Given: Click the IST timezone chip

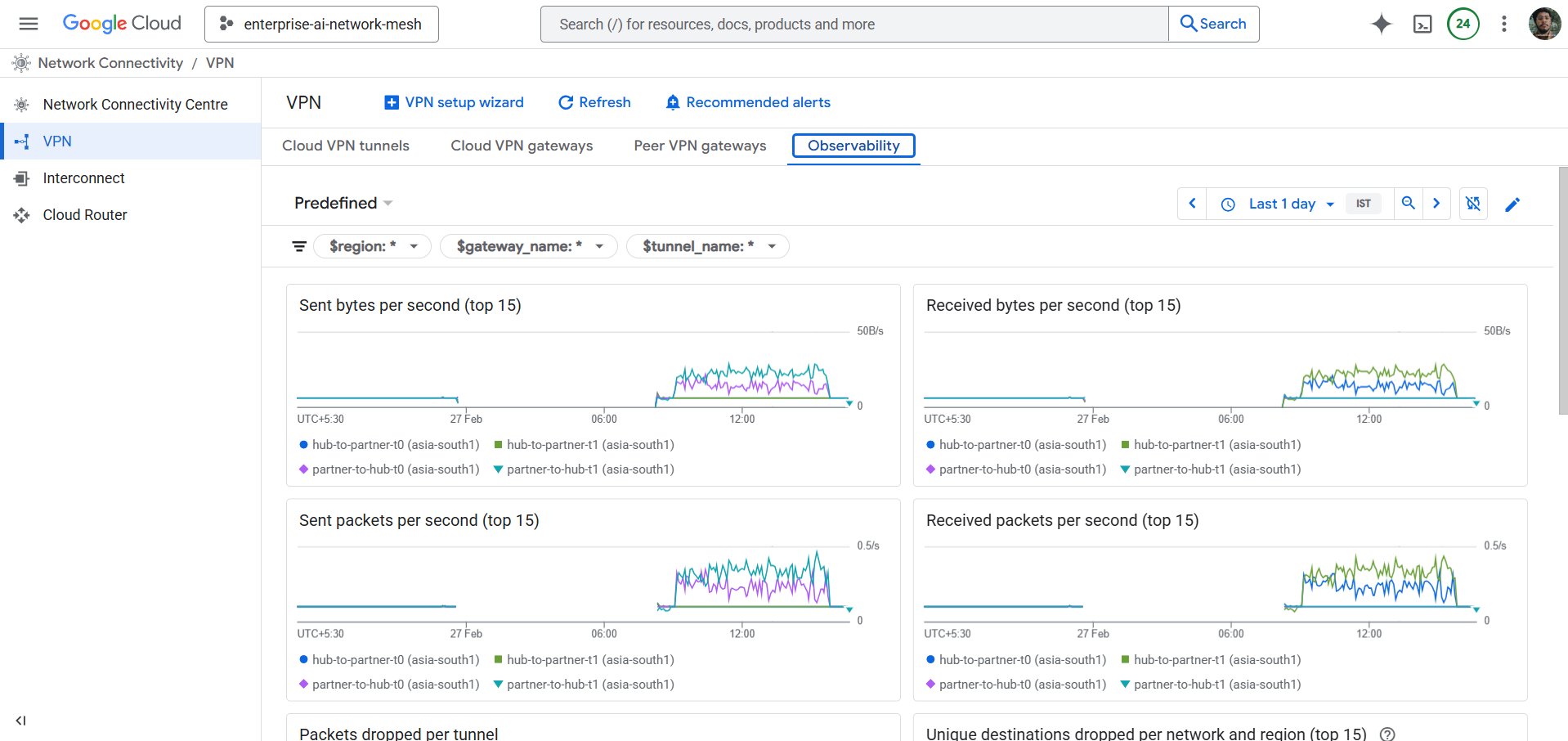Looking at the screenshot, I should [x=1364, y=204].
